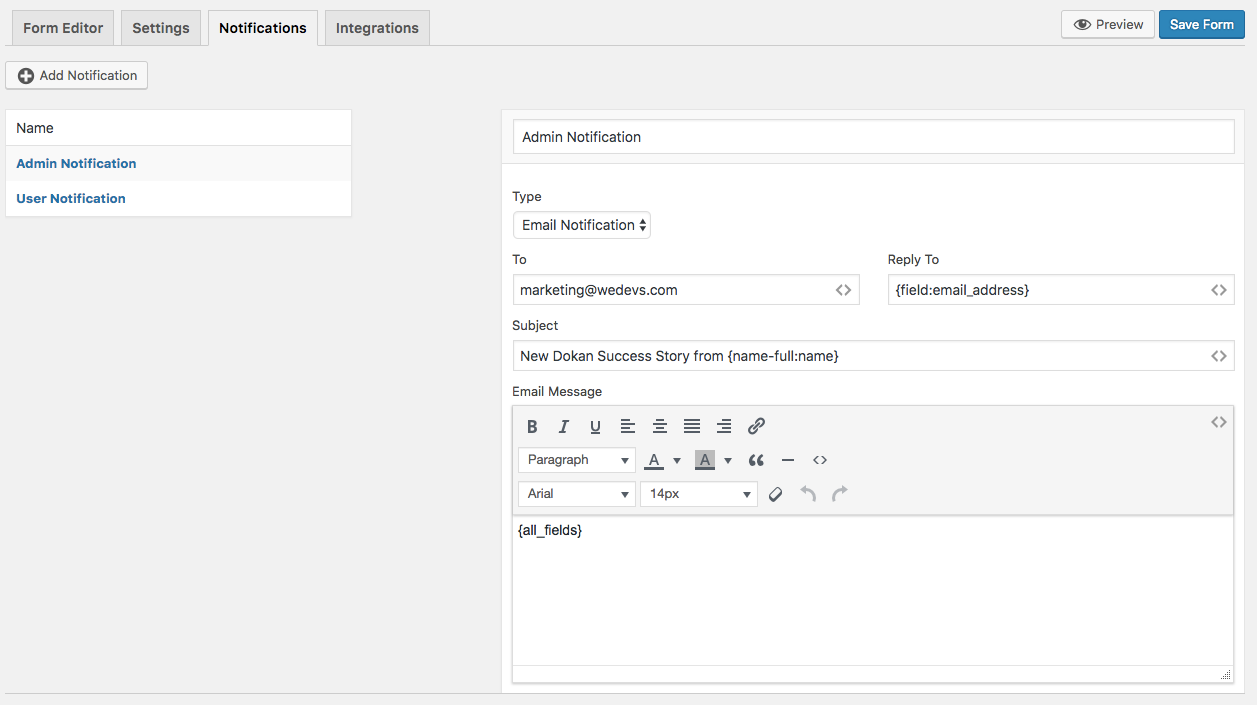Toggle italic formatting in email editor
This screenshot has height=705, width=1257.
coord(563,427)
